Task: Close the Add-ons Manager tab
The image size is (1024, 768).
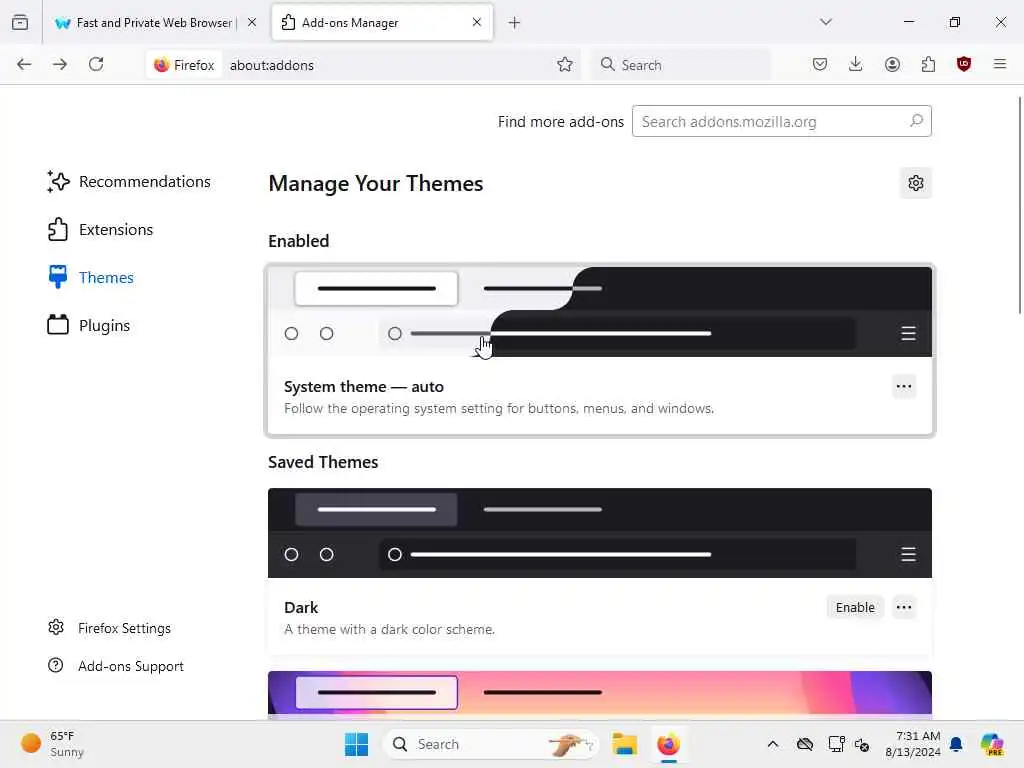Action: pyautogui.click(x=477, y=22)
